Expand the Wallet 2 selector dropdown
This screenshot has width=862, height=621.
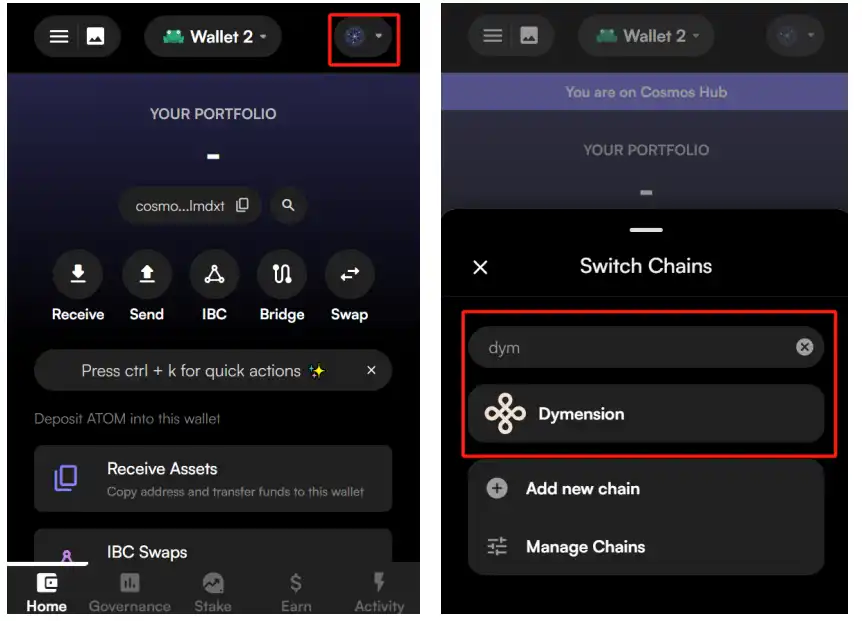(x=213, y=37)
